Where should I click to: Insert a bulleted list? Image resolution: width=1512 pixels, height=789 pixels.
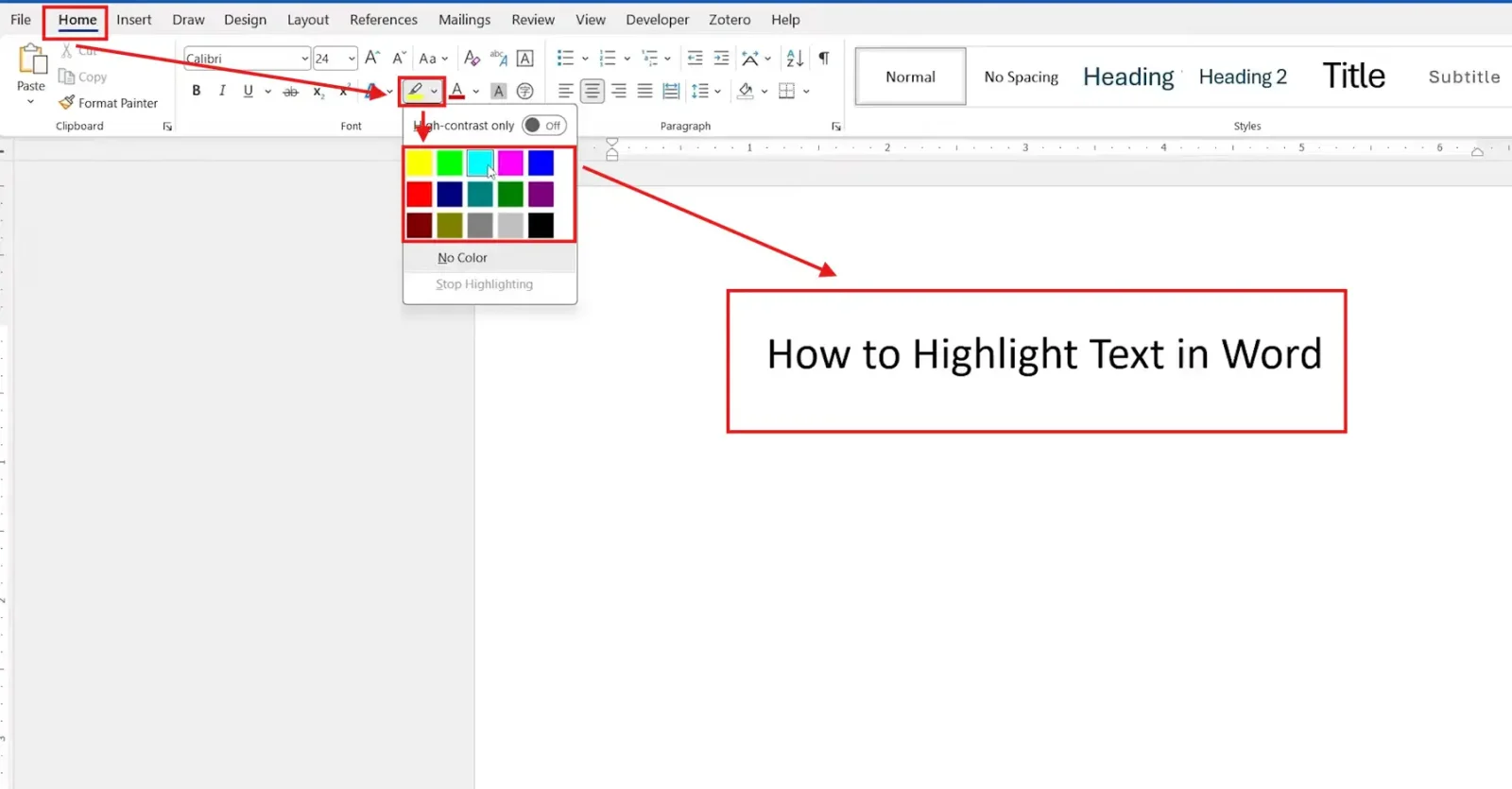565,58
